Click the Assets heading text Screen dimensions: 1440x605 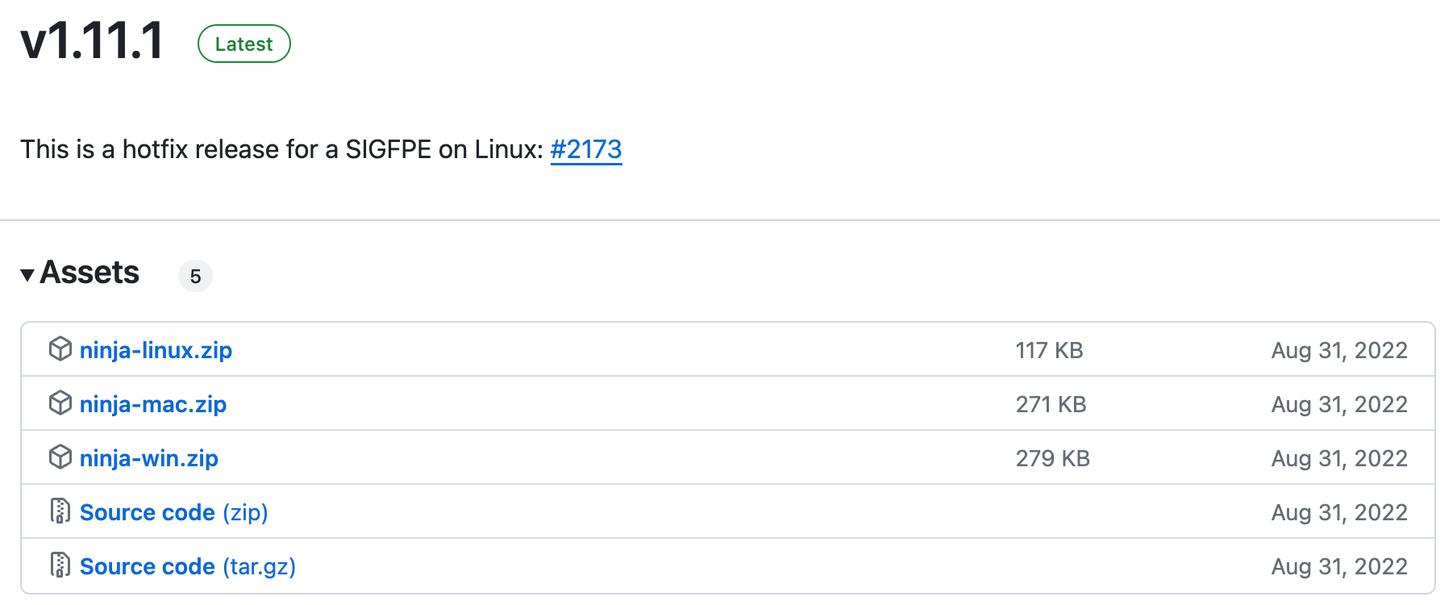[90, 273]
